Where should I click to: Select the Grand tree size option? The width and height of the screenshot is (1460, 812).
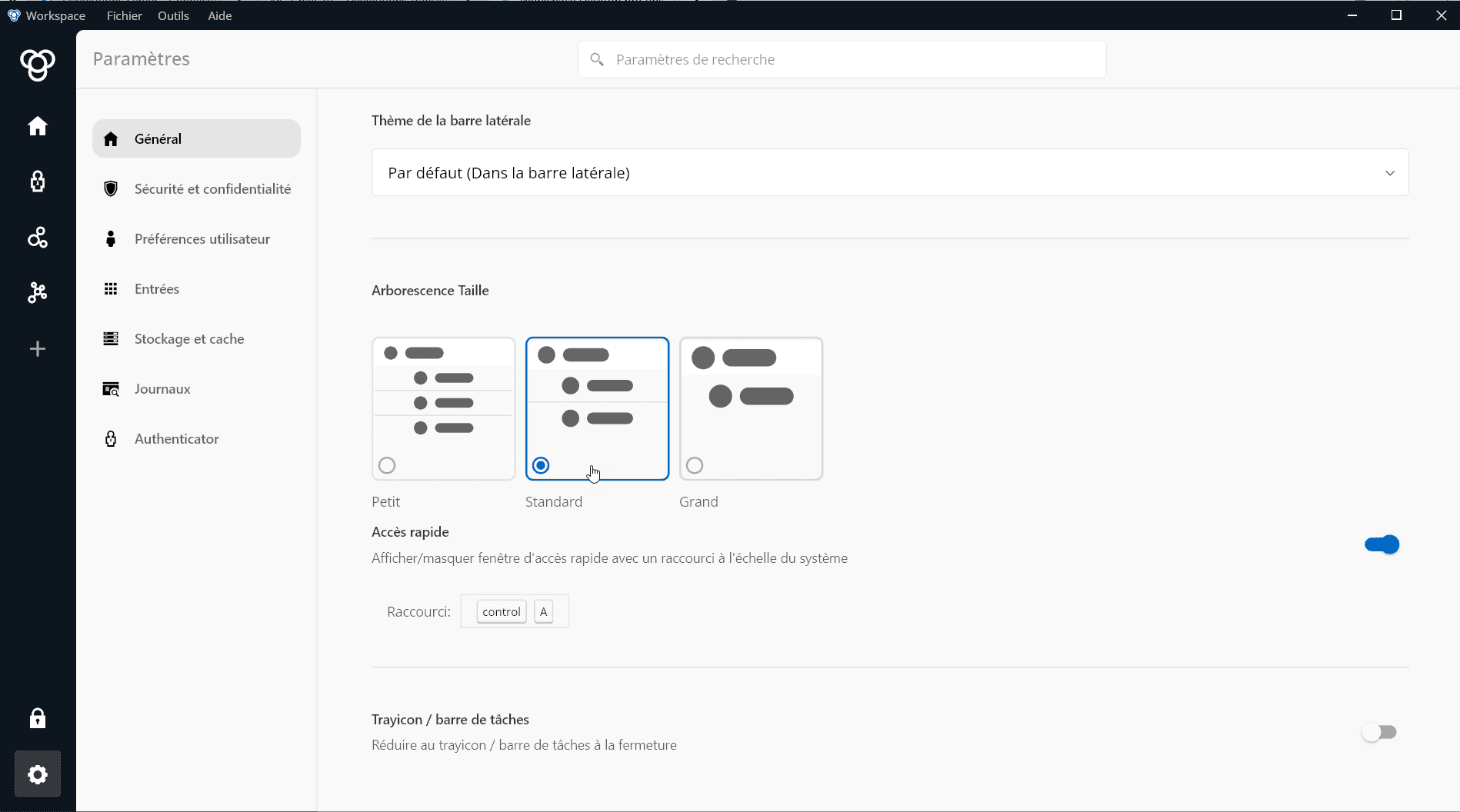pyautogui.click(x=695, y=465)
